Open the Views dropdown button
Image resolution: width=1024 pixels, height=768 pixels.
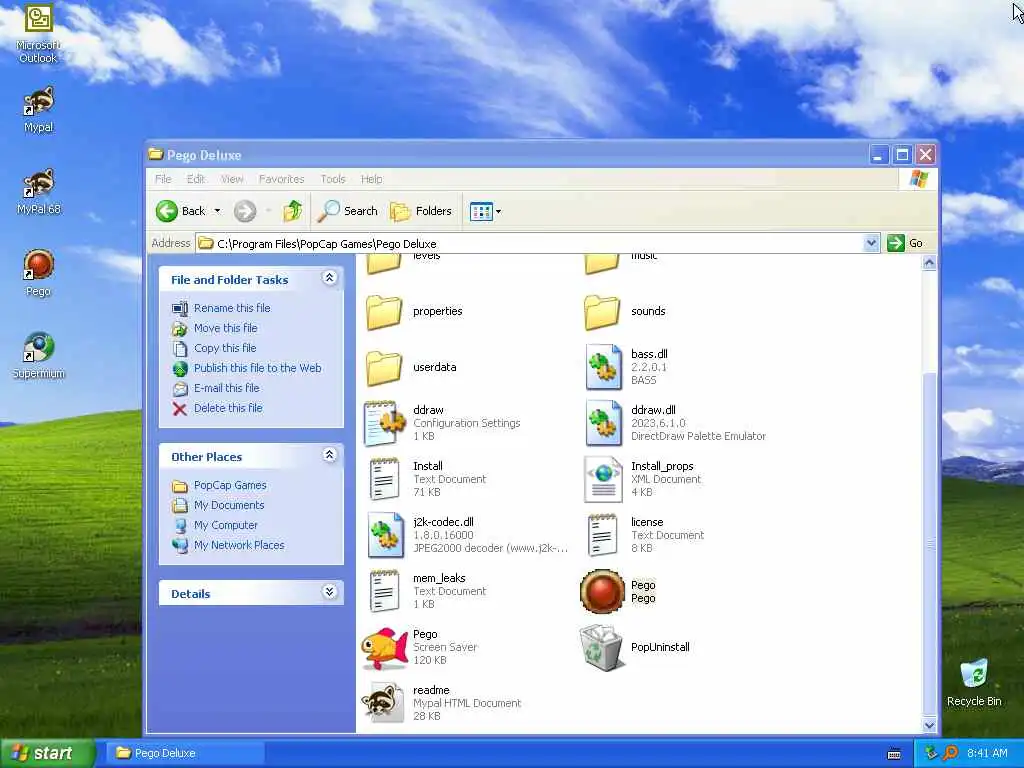(x=485, y=211)
